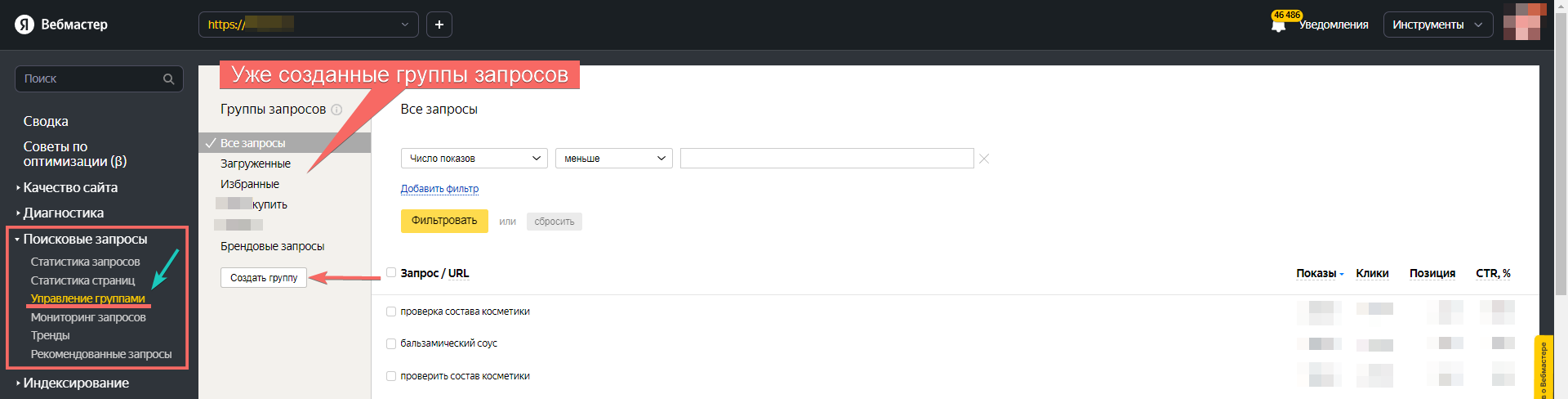Click сбросить button

(x=555, y=222)
